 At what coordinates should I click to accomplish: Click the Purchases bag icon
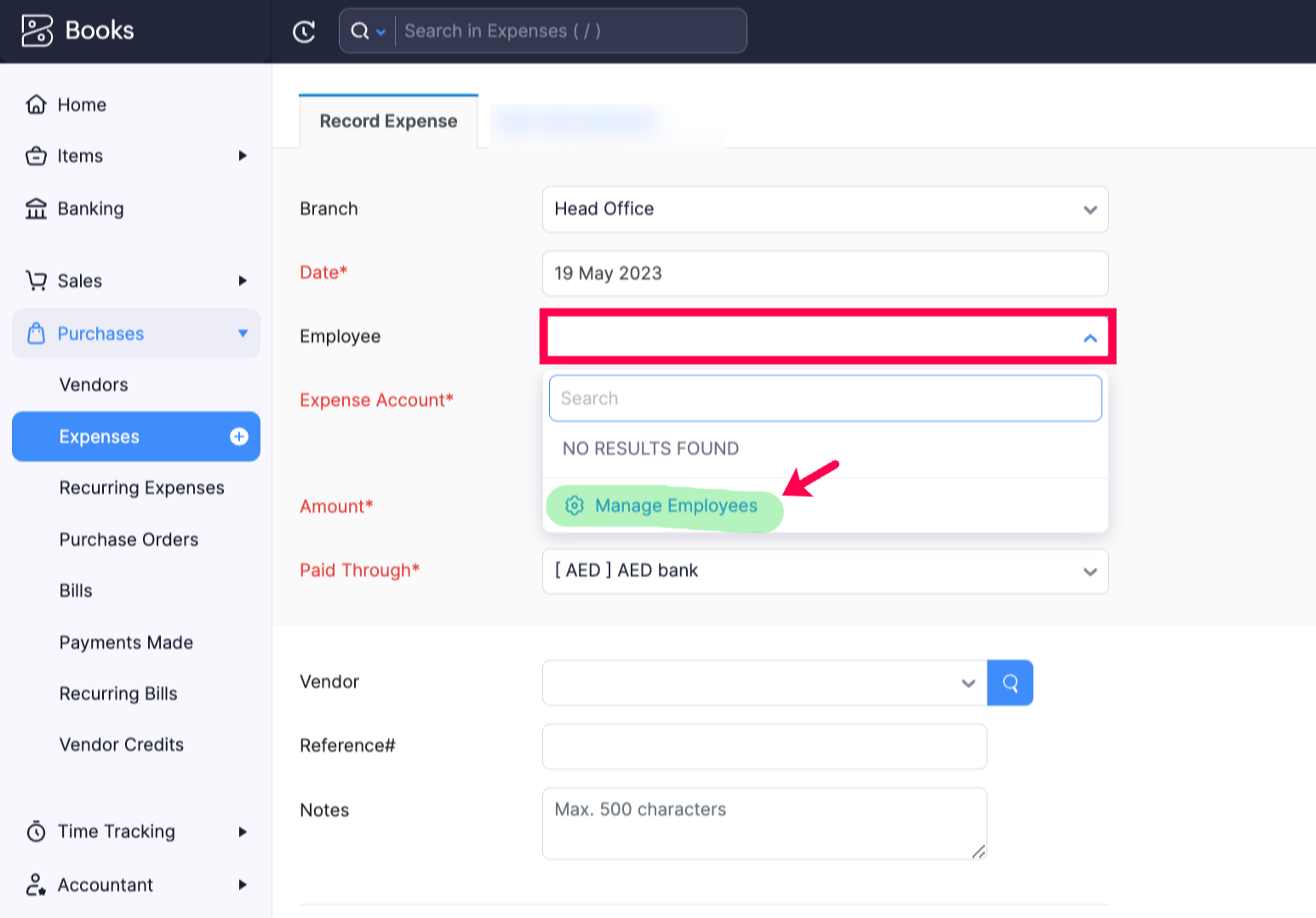coord(37,334)
